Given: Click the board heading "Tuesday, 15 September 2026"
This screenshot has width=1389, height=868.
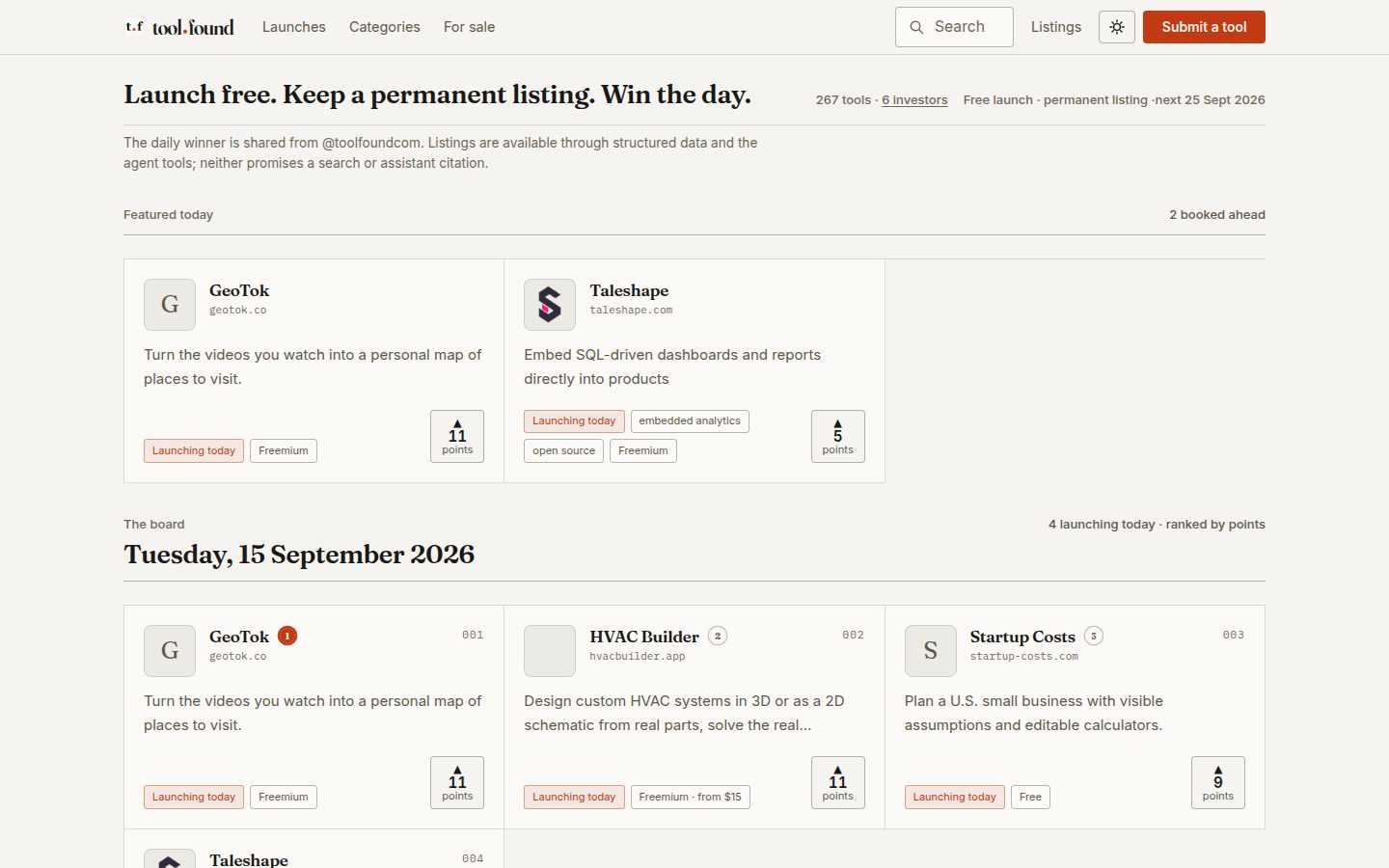Looking at the screenshot, I should pos(299,555).
